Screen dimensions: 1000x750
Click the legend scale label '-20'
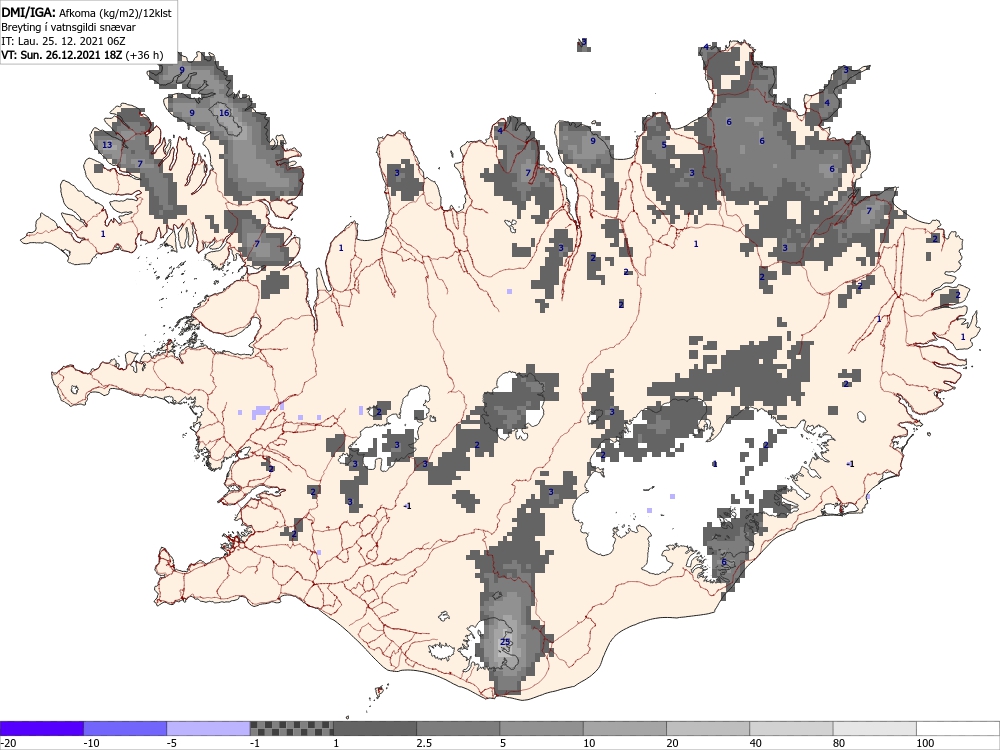(x=8, y=743)
